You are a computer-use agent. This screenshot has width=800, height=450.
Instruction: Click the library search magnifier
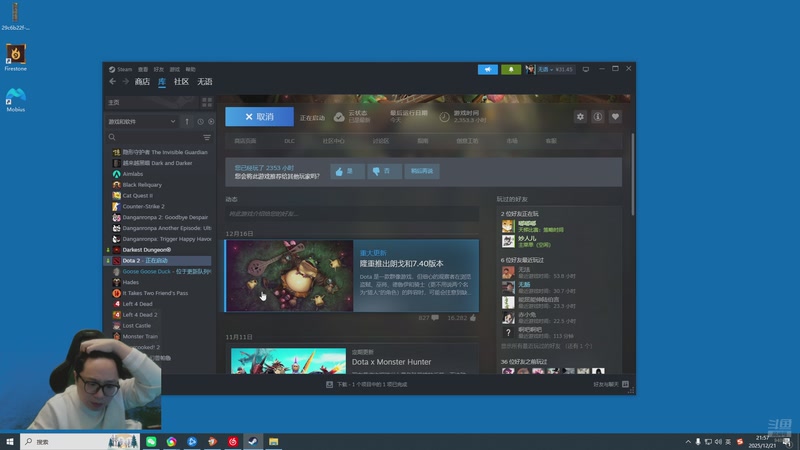tap(112, 137)
